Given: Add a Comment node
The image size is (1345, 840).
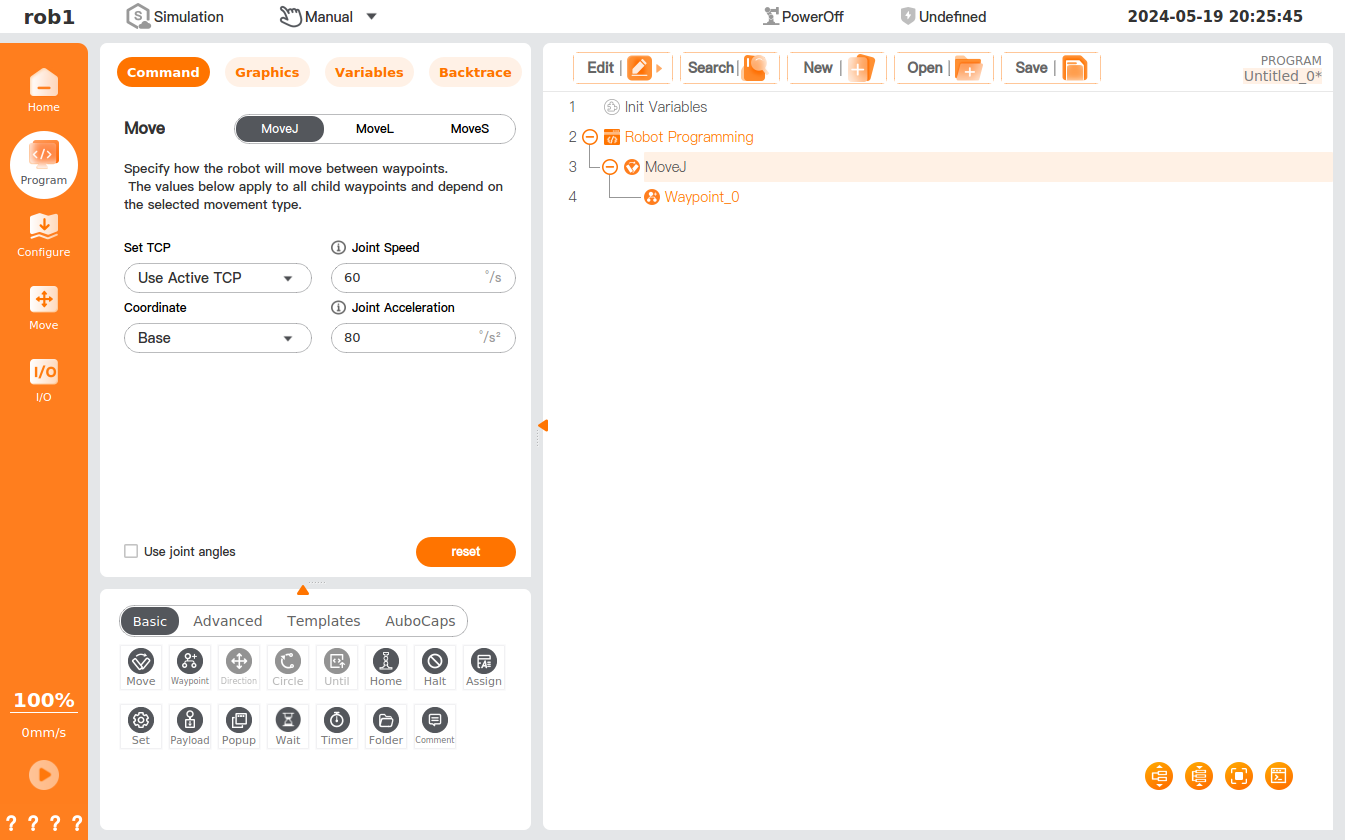Looking at the screenshot, I should coord(434,726).
